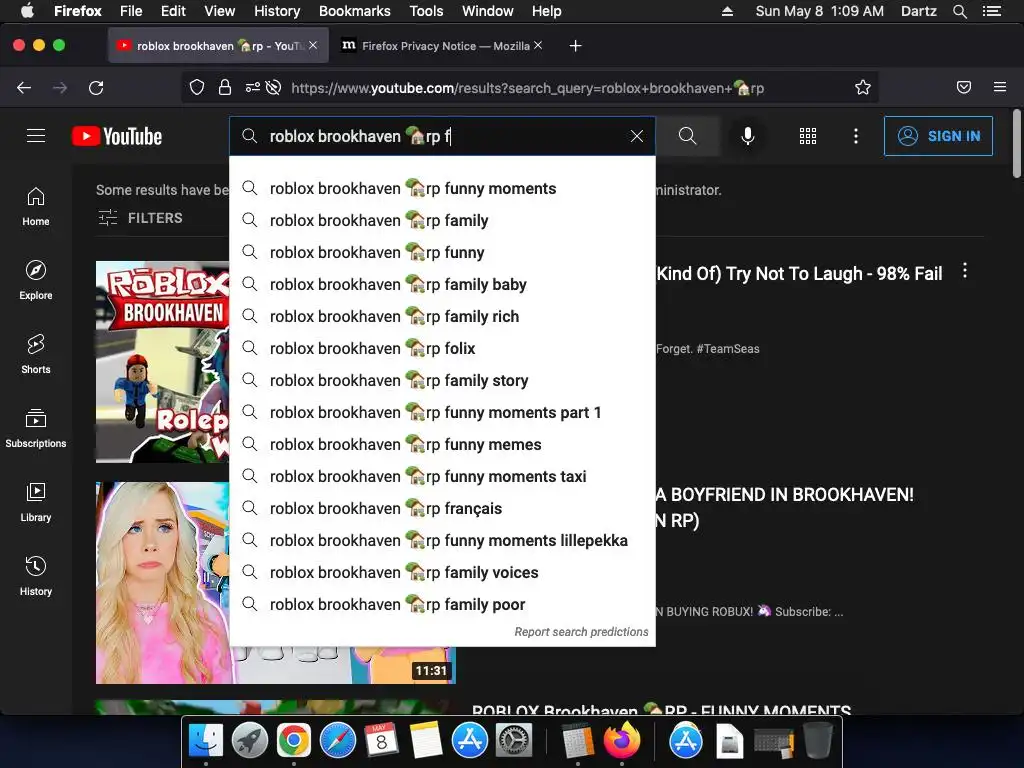Click the page vertical scrollbar

pos(1017,144)
